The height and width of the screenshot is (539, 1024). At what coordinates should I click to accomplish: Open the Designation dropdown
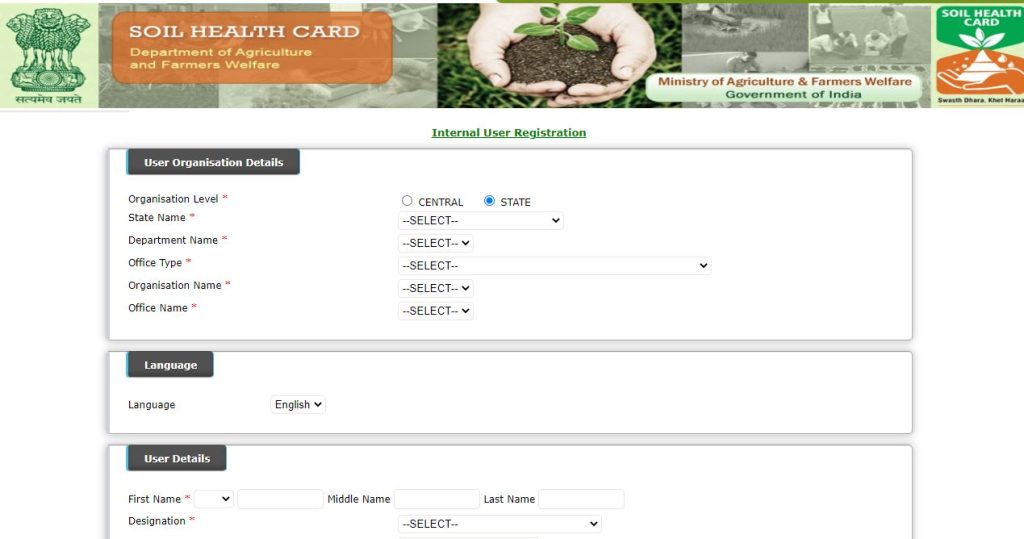(500, 524)
